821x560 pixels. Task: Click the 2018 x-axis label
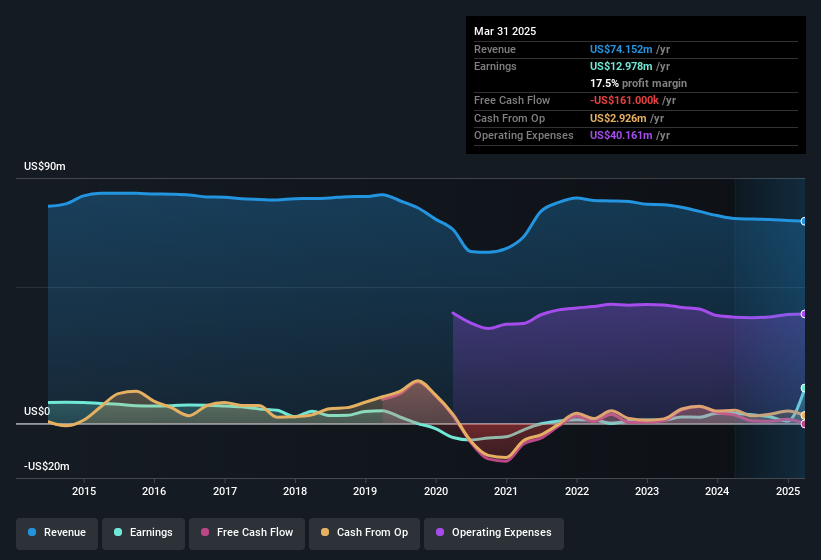tap(295, 491)
